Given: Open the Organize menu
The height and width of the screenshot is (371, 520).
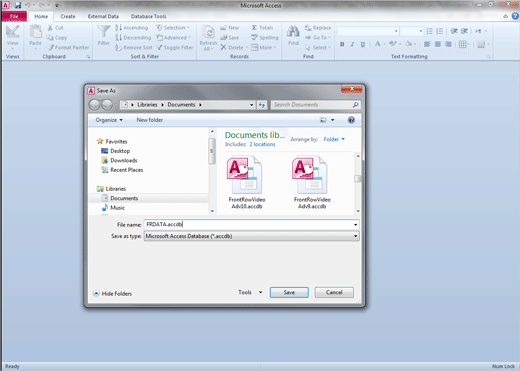Looking at the screenshot, I should pyautogui.click(x=109, y=120).
